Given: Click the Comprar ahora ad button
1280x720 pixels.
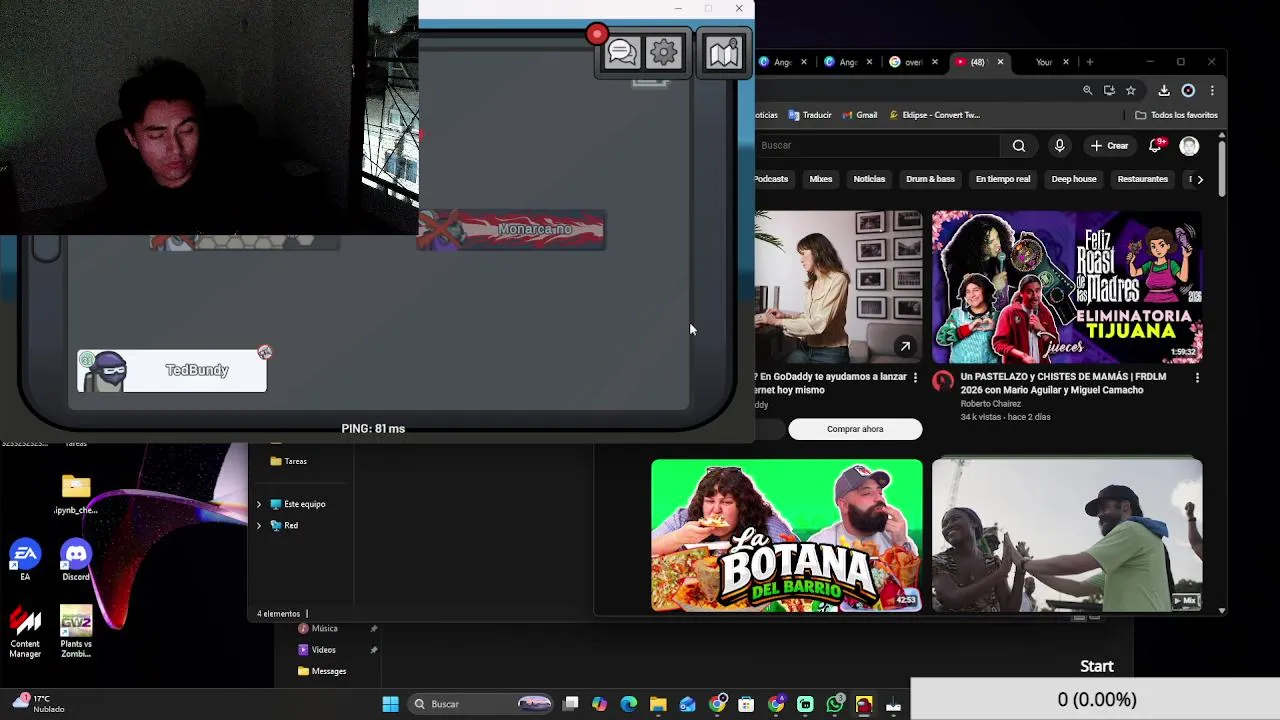Looking at the screenshot, I should (x=855, y=429).
